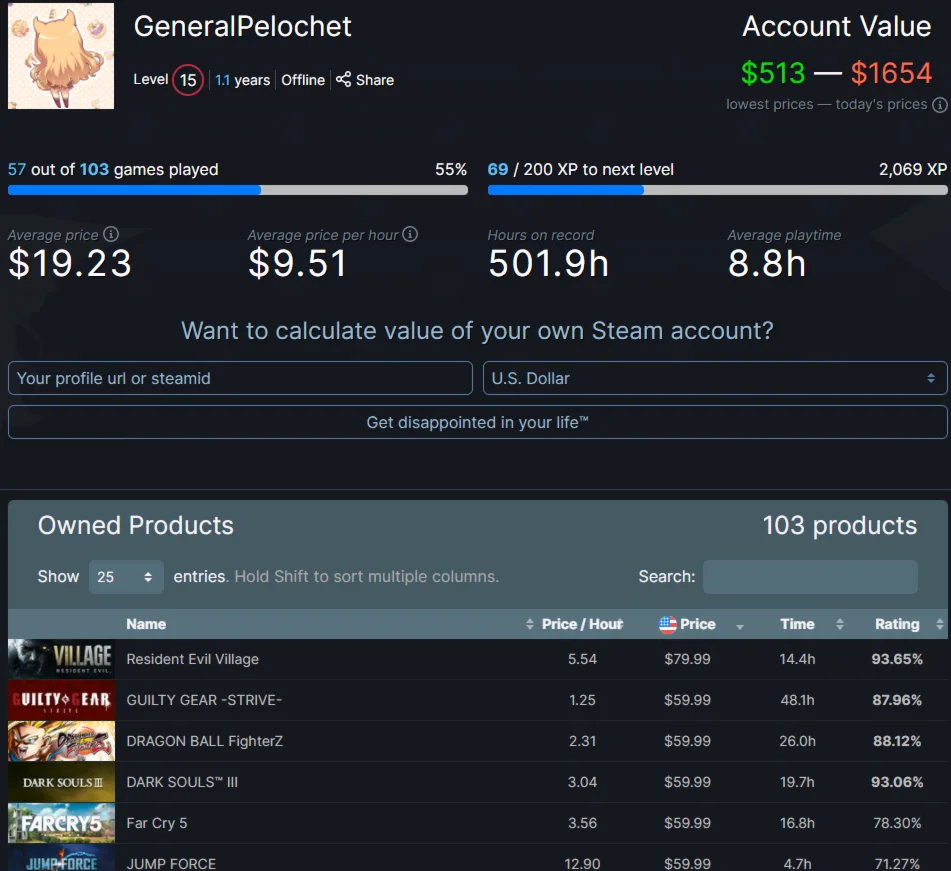Click the Average price info icon
Image resolution: width=951 pixels, height=871 pixels.
[x=111, y=234]
